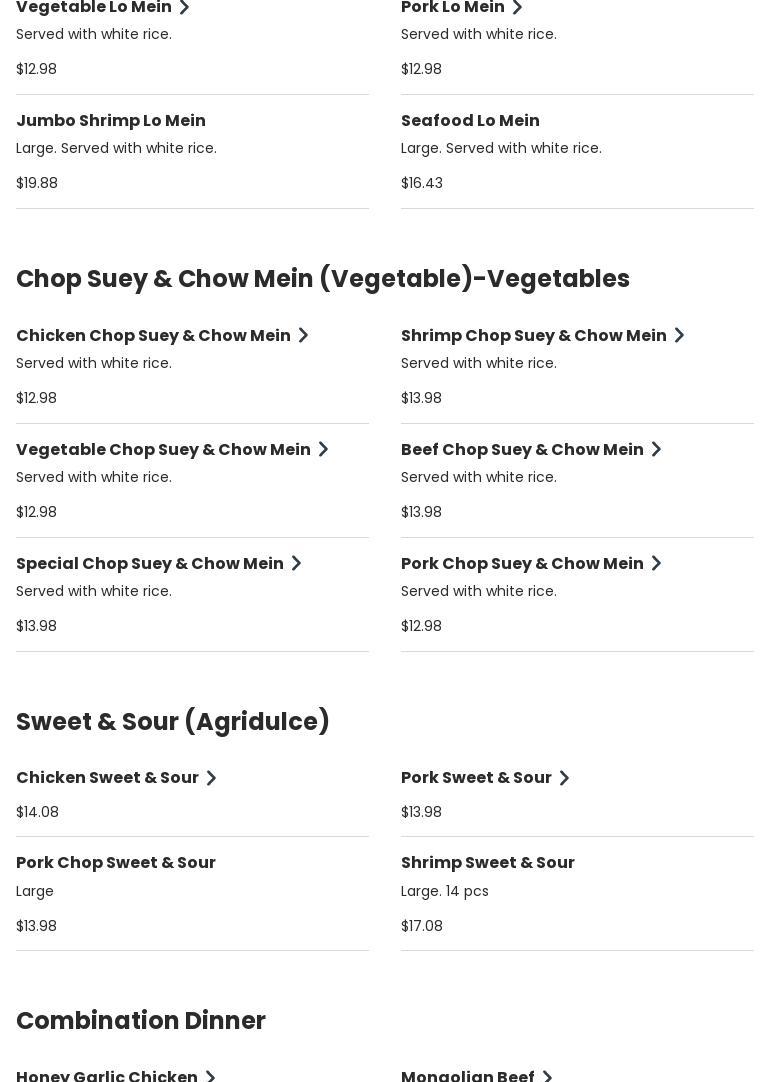
Task: Select Shrimp Sweet & Sour dish
Action: (488, 863)
